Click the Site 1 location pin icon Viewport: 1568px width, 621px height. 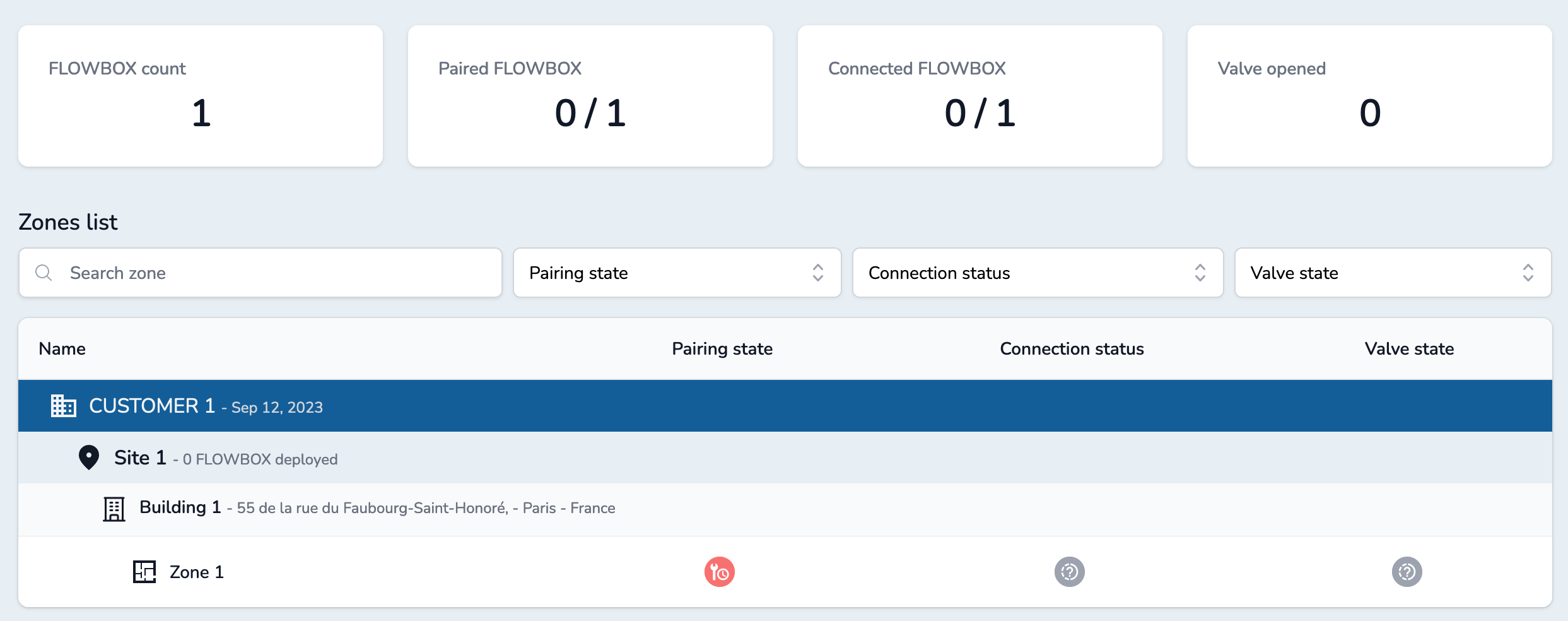[x=89, y=458]
